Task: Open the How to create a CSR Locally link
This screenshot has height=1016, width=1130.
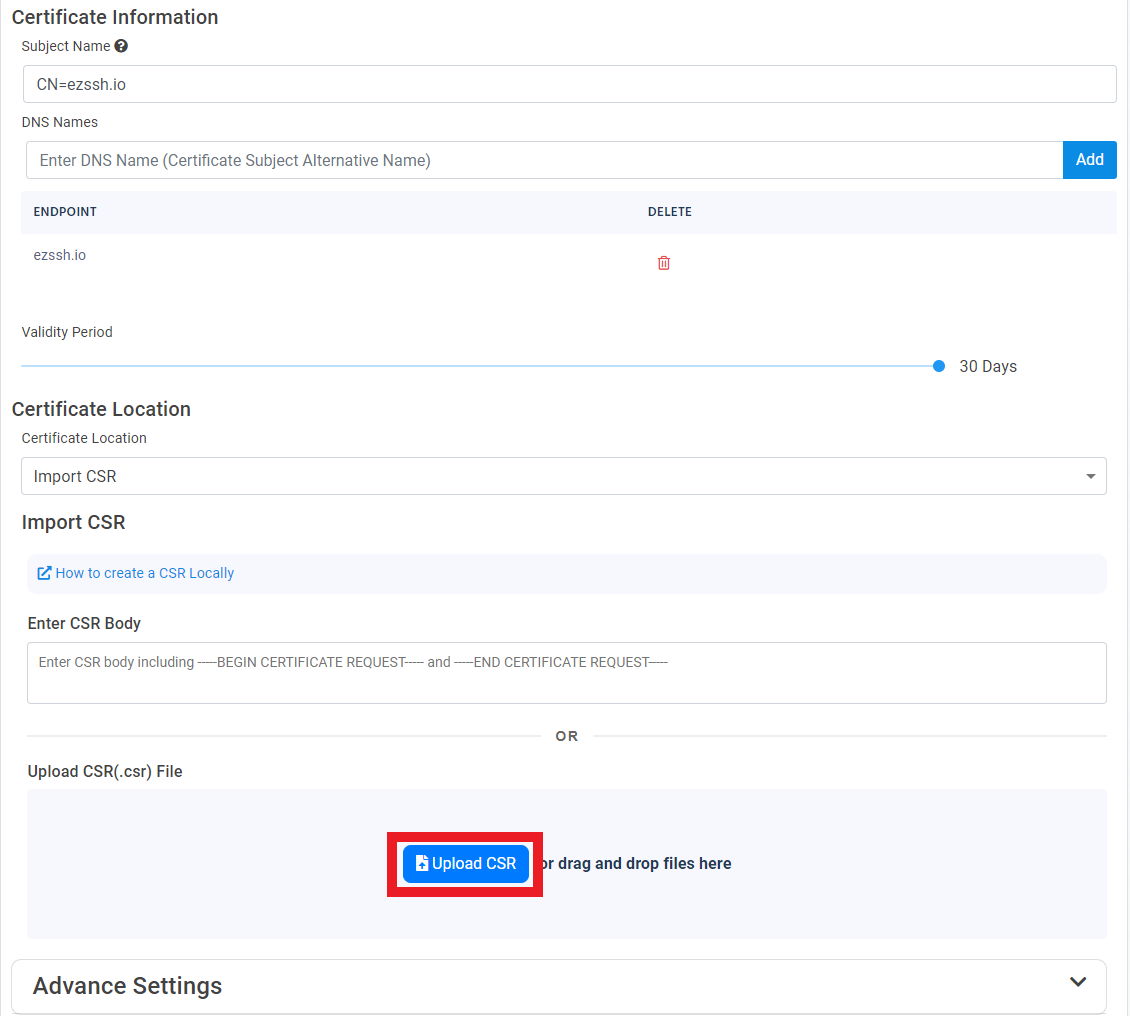Action: click(x=144, y=572)
